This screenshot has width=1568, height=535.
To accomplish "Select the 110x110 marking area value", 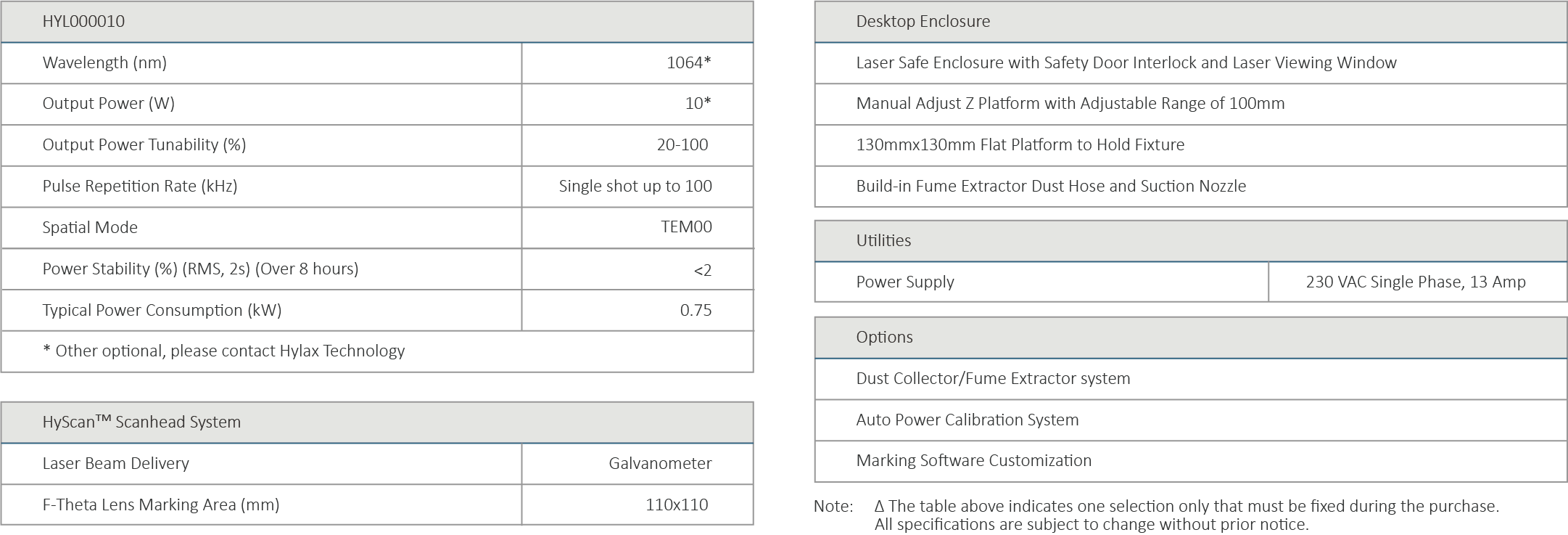I will click(x=677, y=505).
